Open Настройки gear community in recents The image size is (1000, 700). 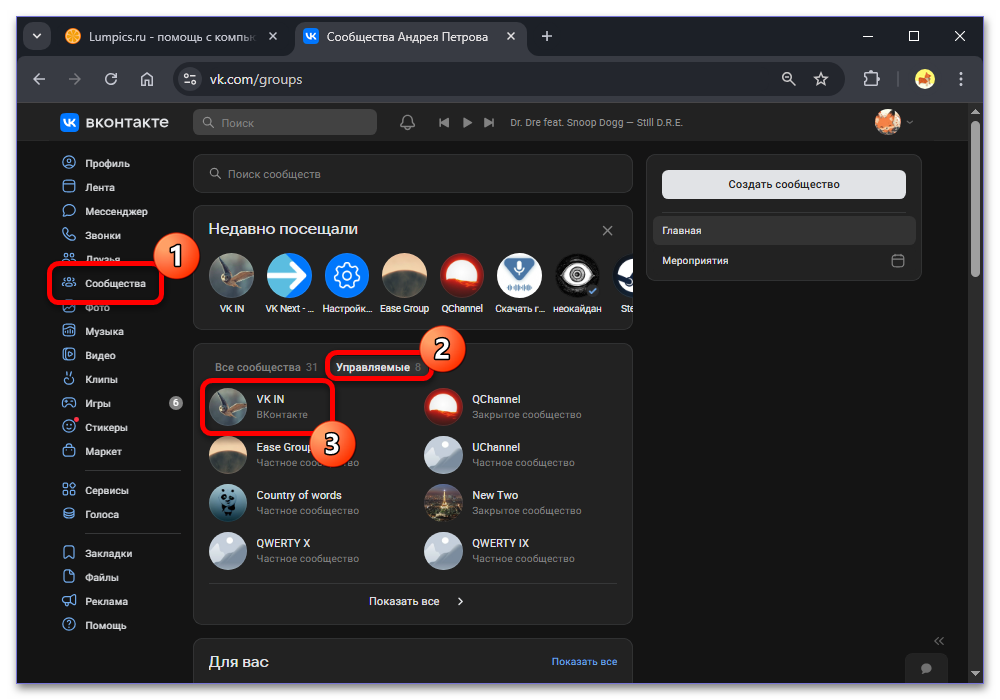[x=347, y=284]
